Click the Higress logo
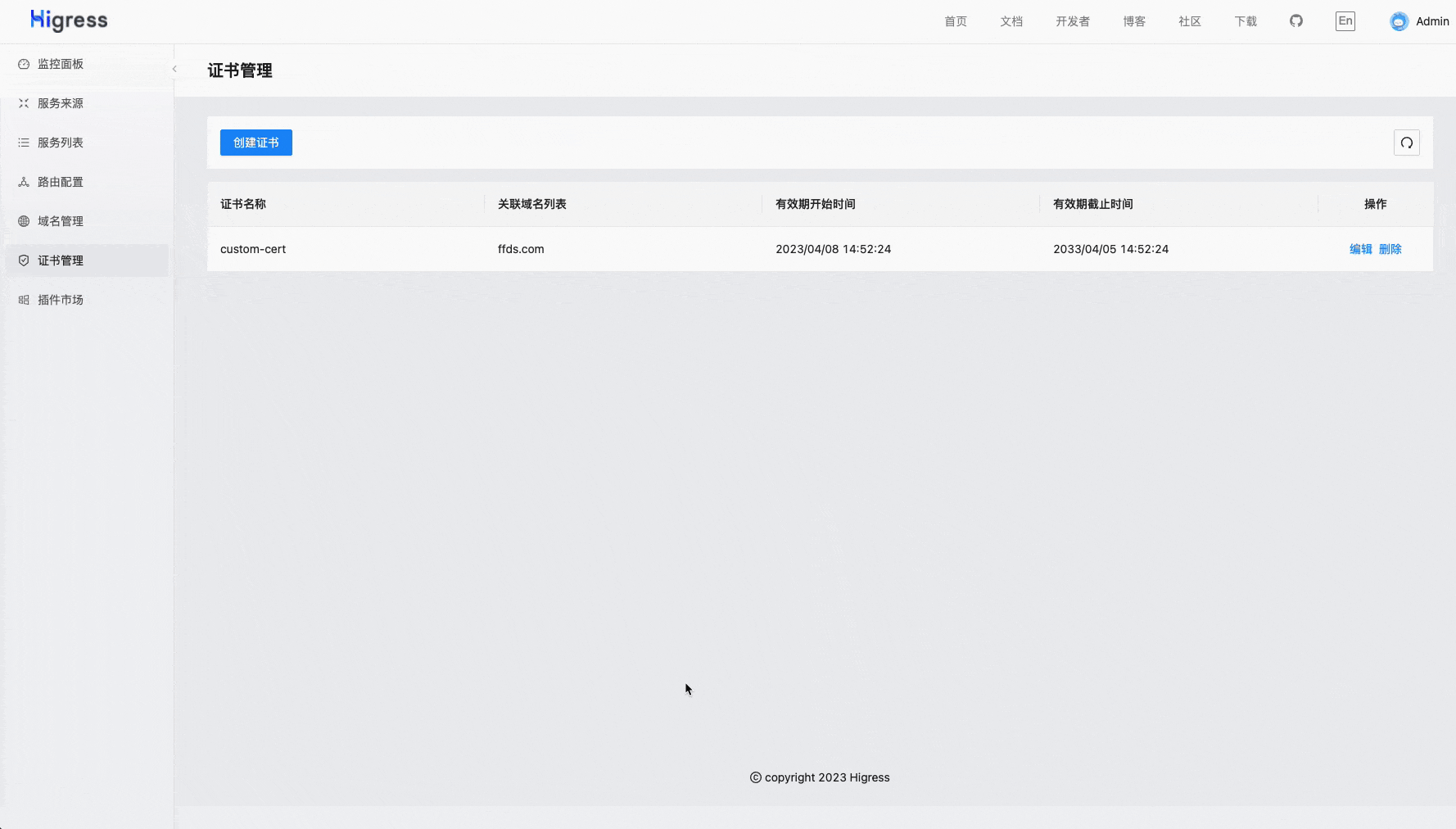Viewport: 1456px width, 829px height. click(69, 20)
